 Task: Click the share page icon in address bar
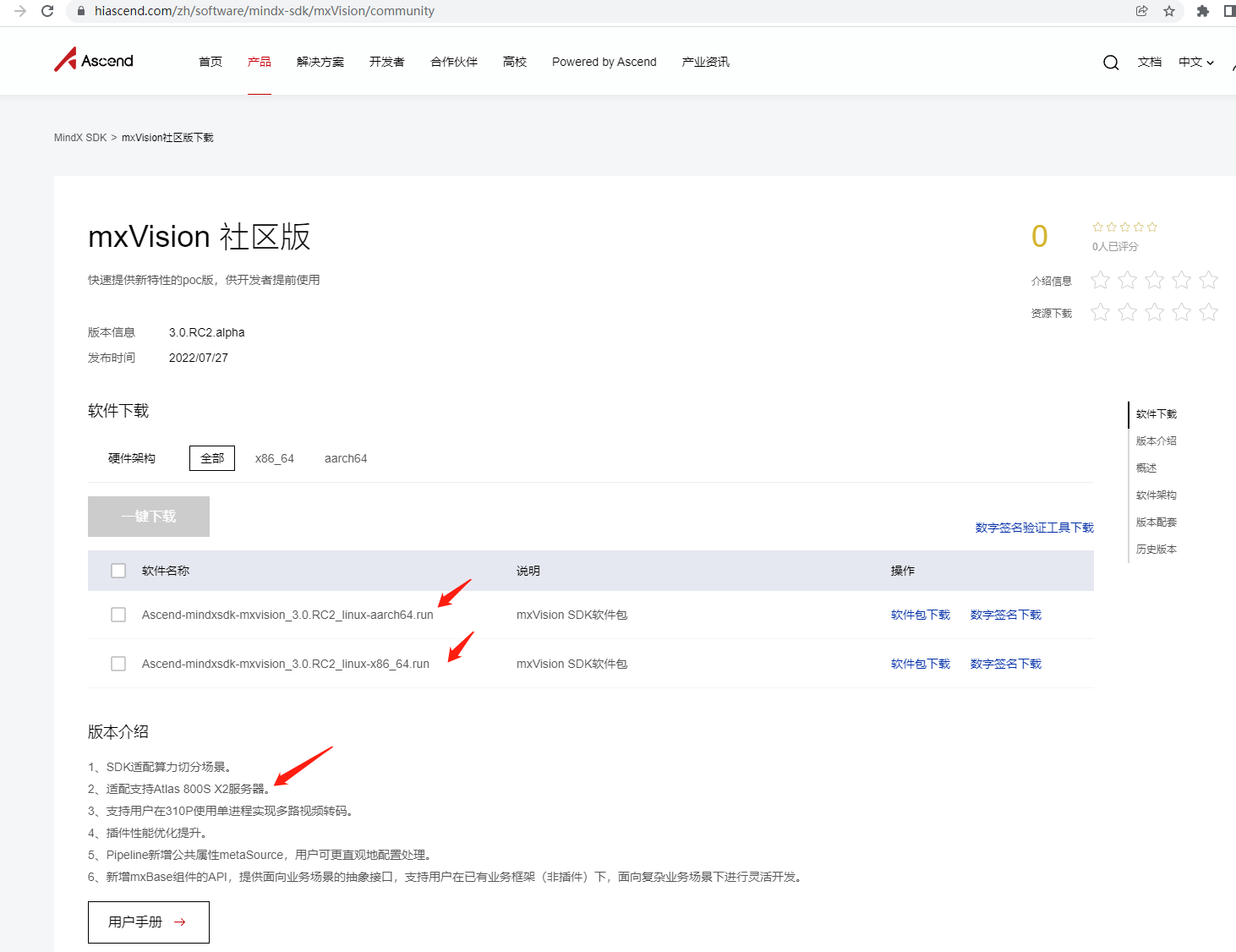click(x=1142, y=11)
